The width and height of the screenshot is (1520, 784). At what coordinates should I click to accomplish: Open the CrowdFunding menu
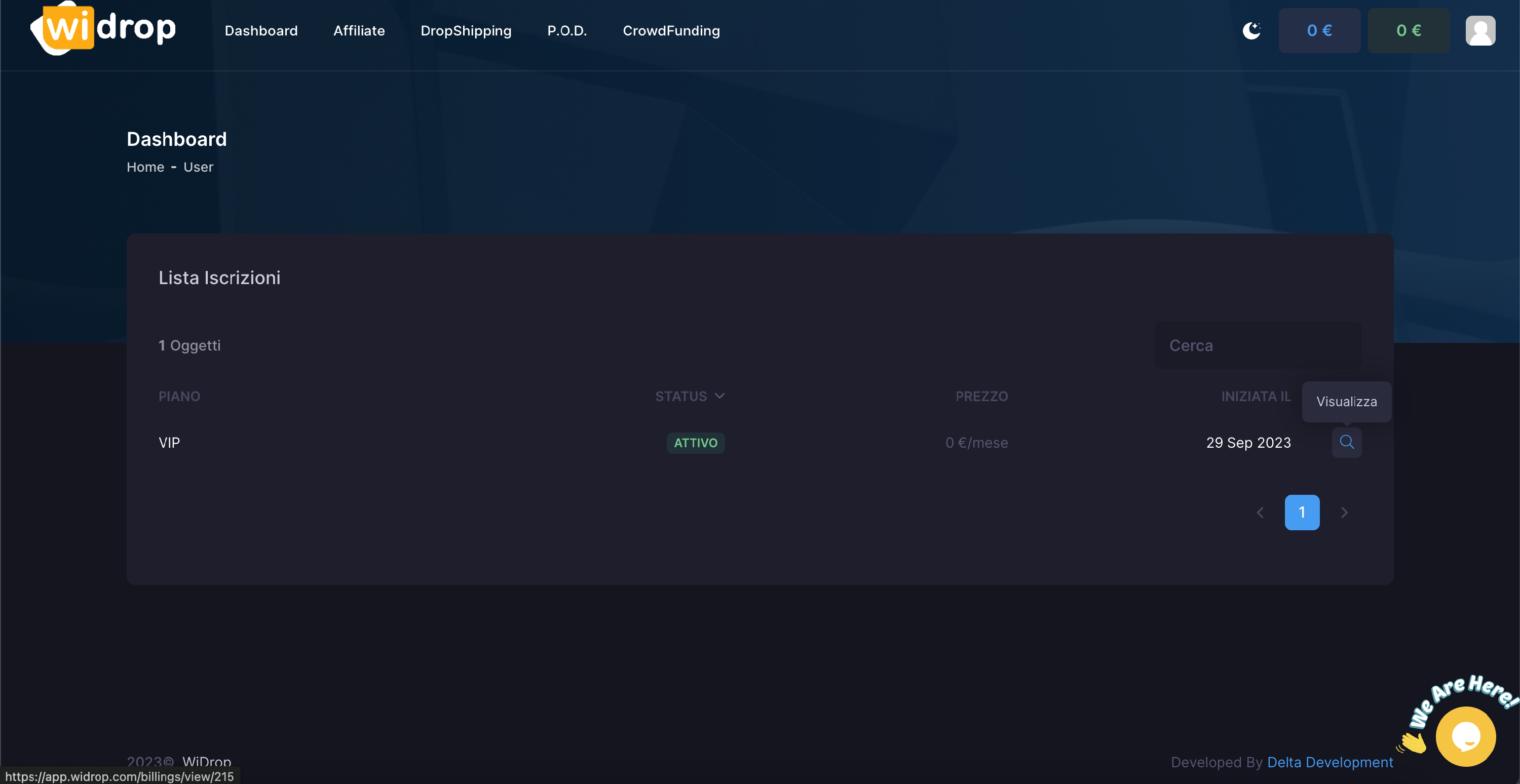(671, 31)
